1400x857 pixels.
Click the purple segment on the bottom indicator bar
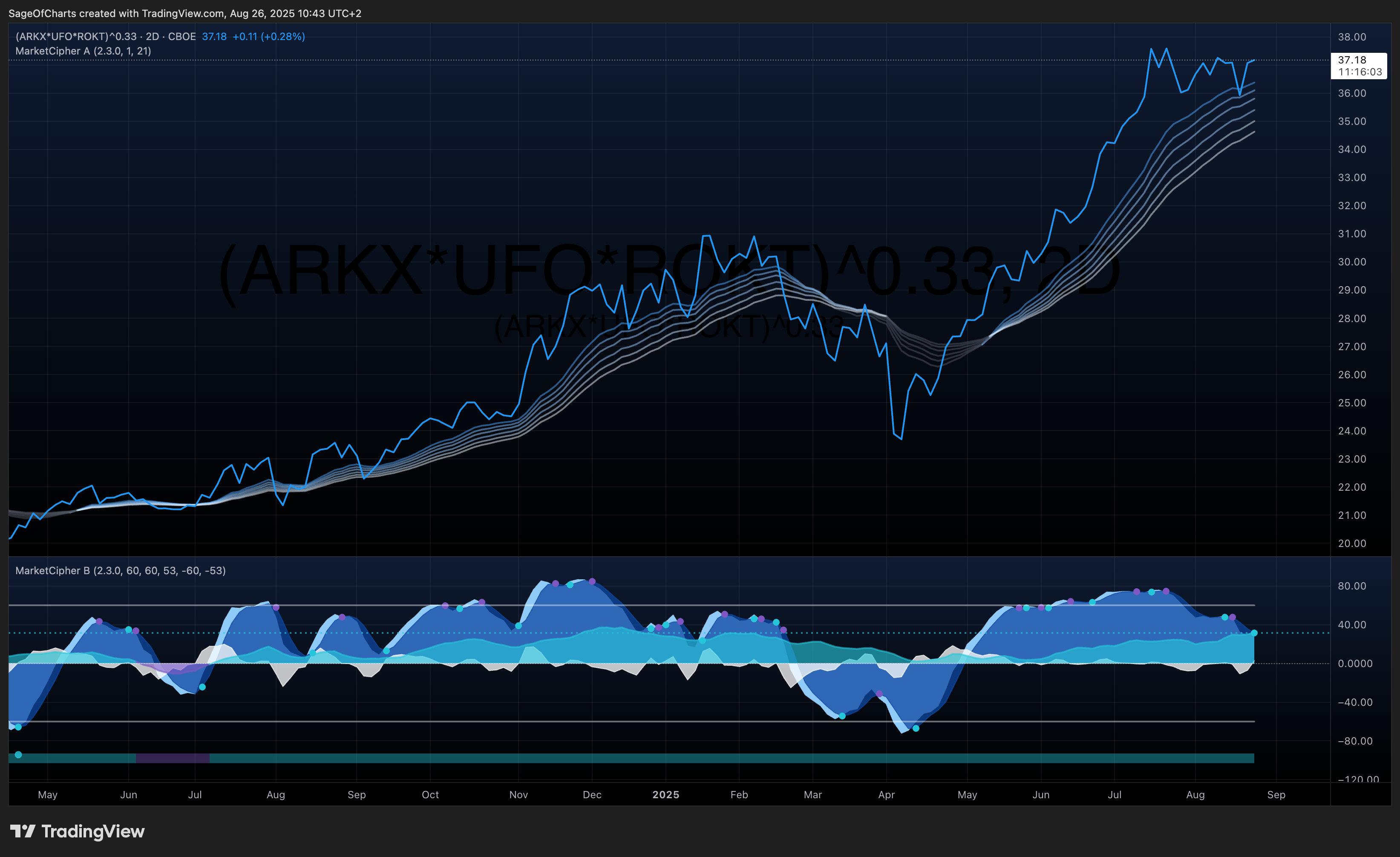point(173,758)
